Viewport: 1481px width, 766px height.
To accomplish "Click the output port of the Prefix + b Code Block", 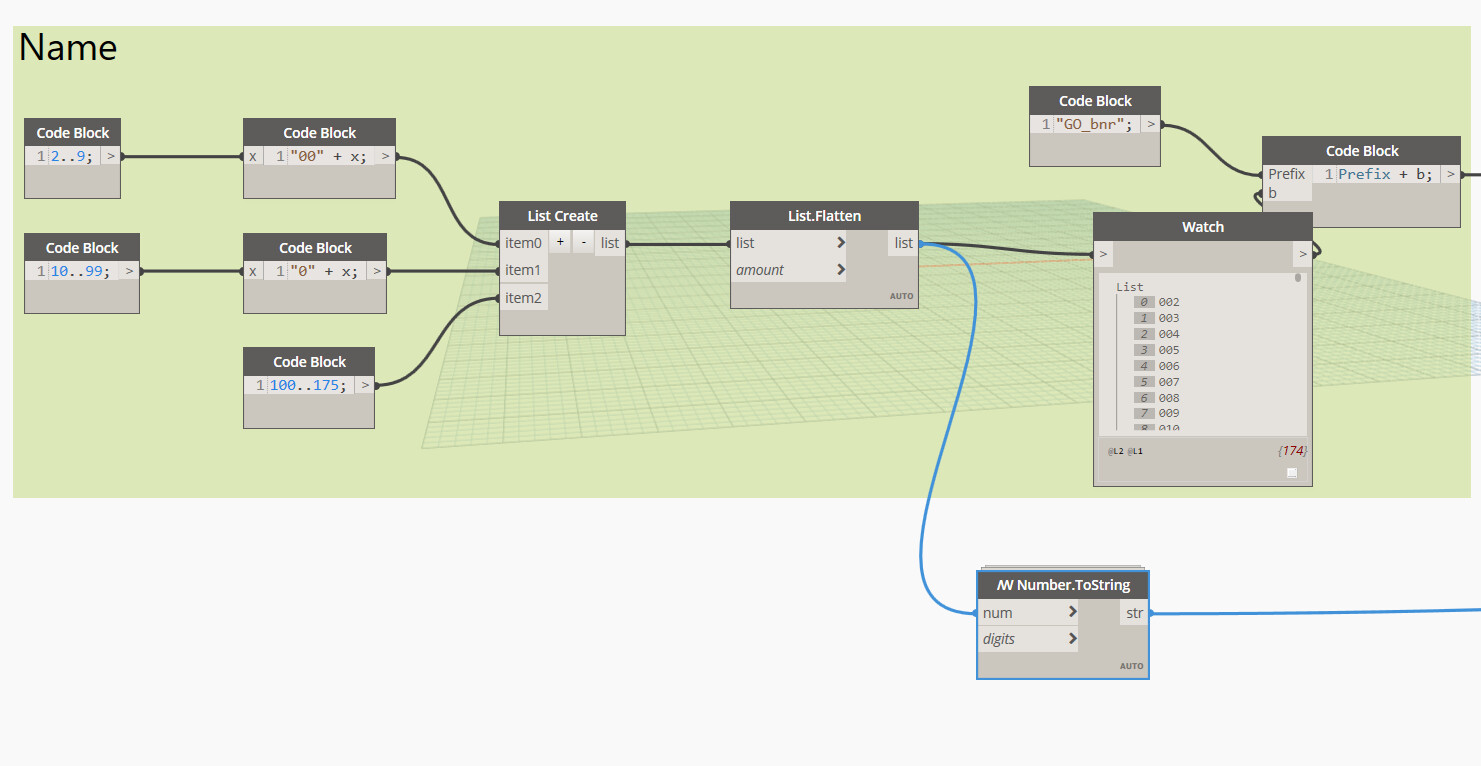I will point(1450,174).
